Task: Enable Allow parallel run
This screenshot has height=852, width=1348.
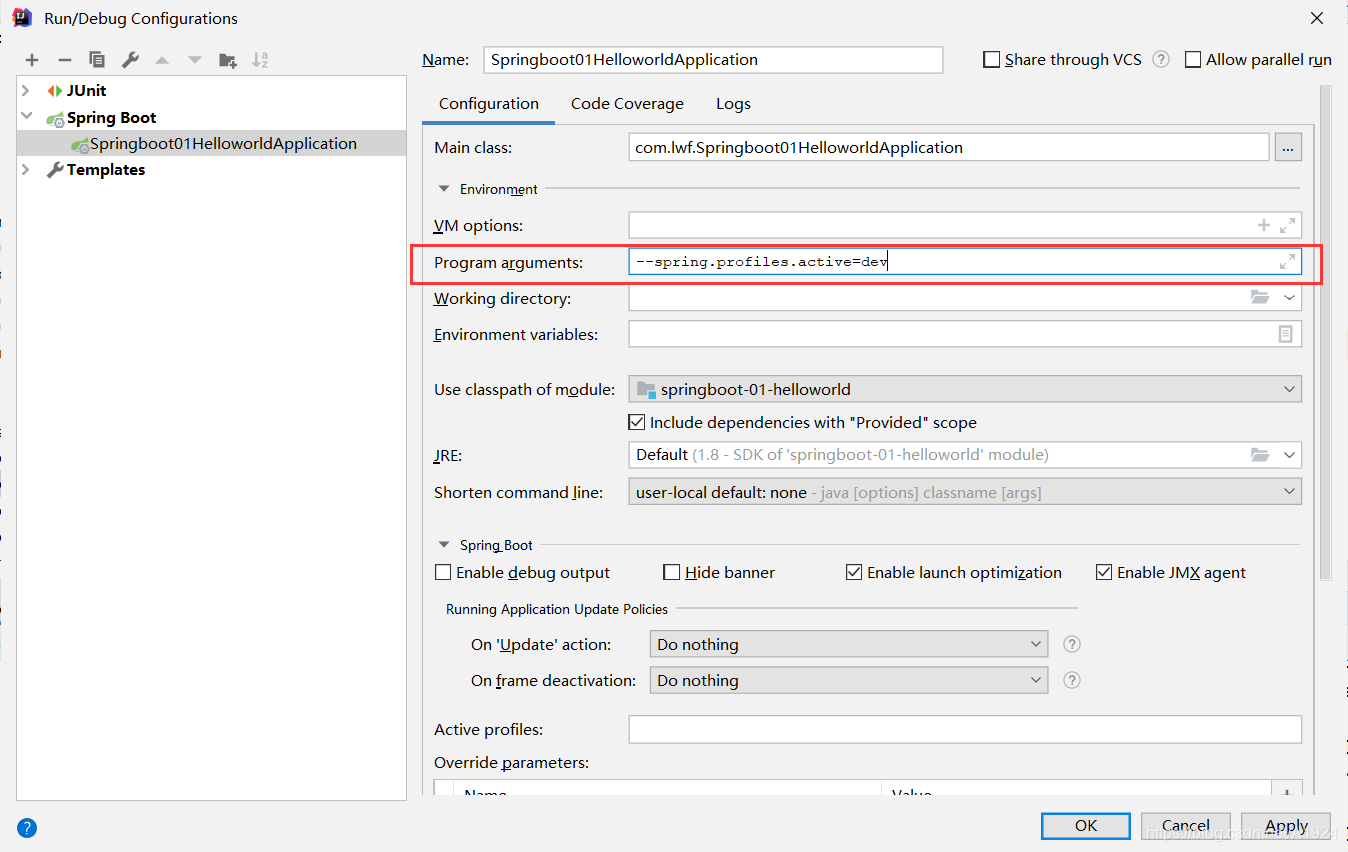Action: coord(1193,60)
